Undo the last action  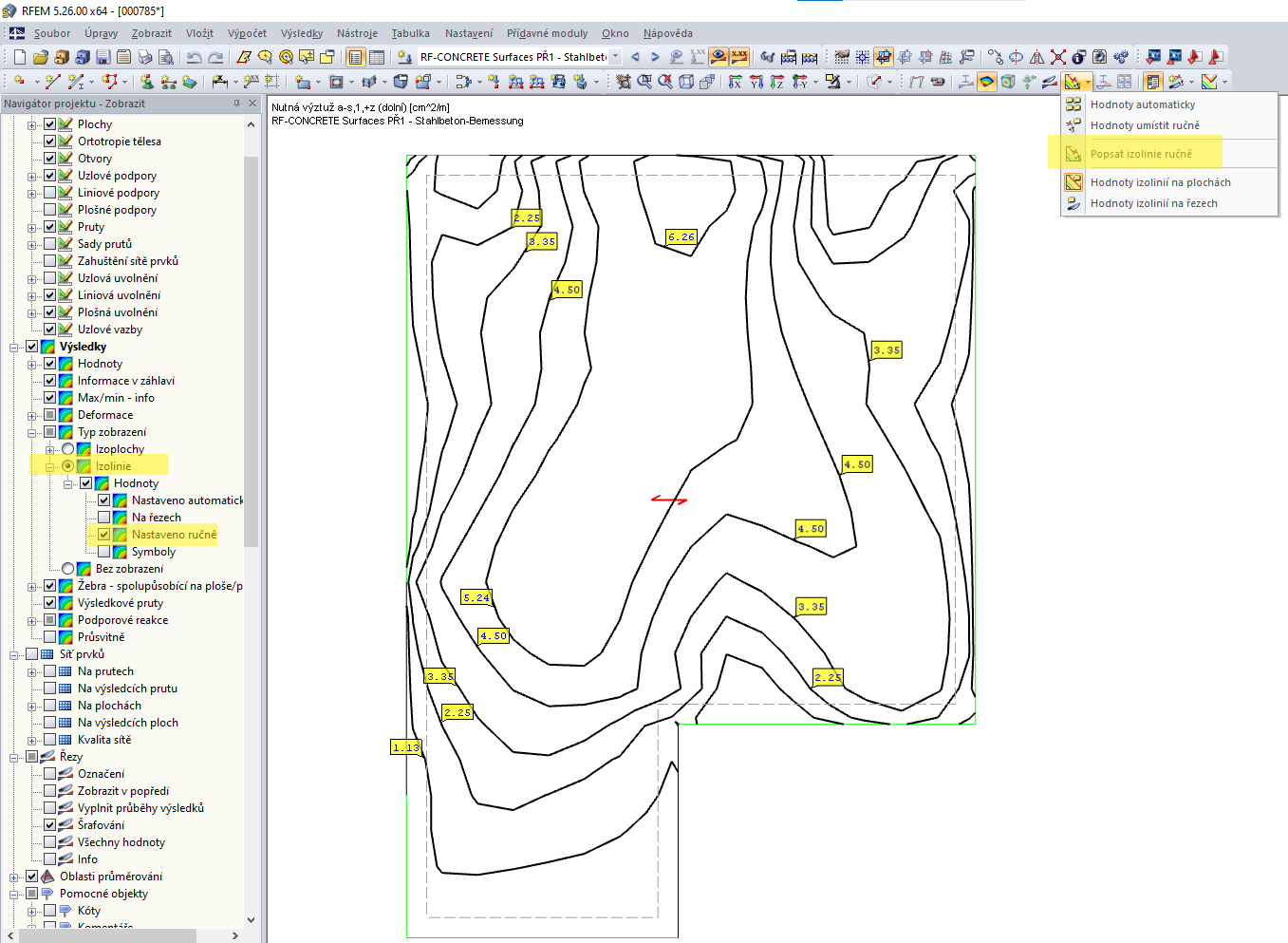[x=195, y=57]
